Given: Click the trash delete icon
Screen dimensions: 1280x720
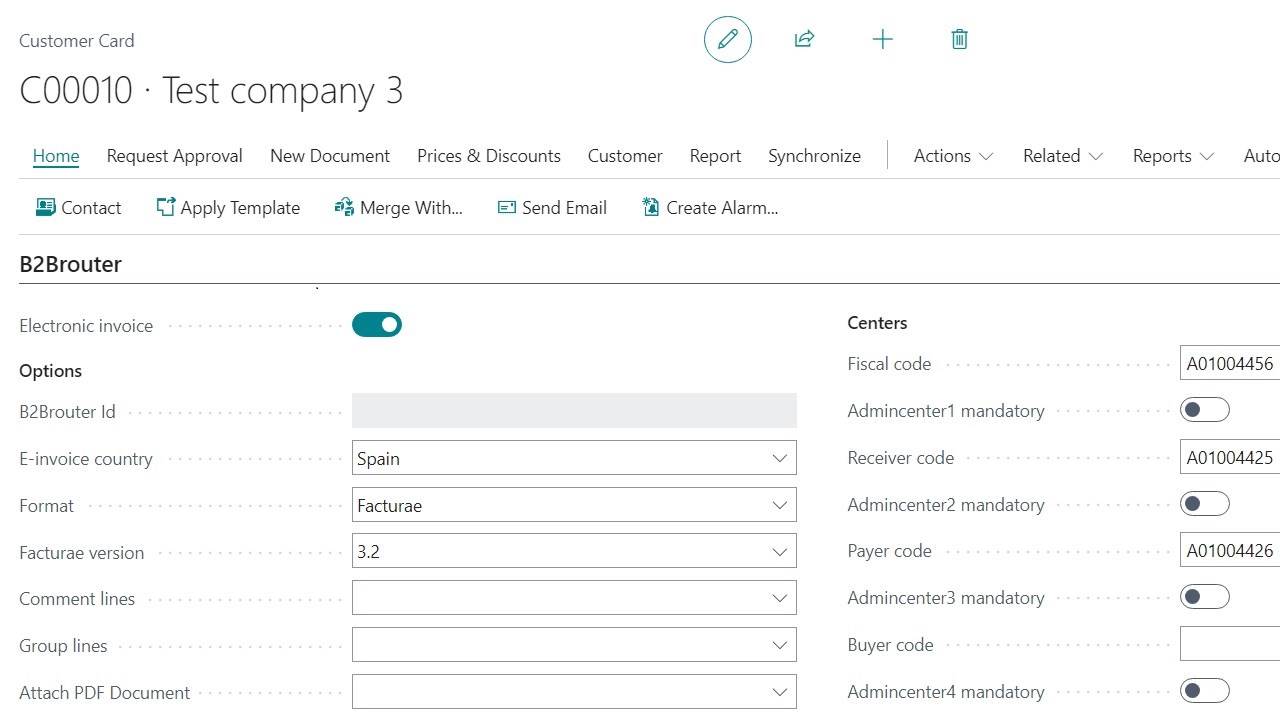Looking at the screenshot, I should point(959,40).
